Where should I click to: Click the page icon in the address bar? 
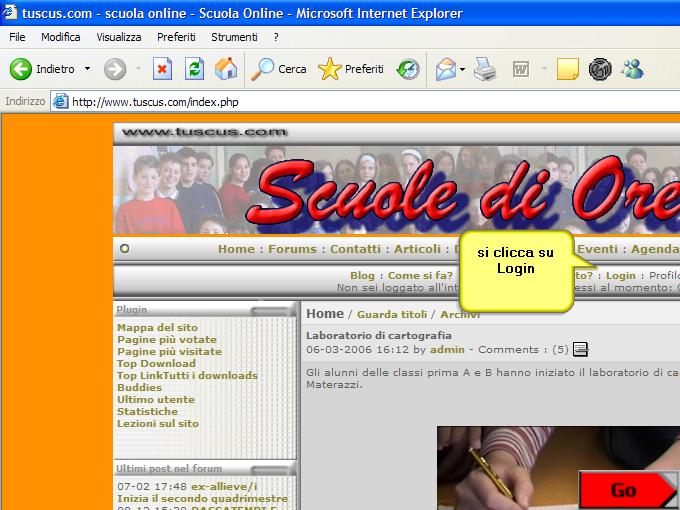tap(61, 101)
